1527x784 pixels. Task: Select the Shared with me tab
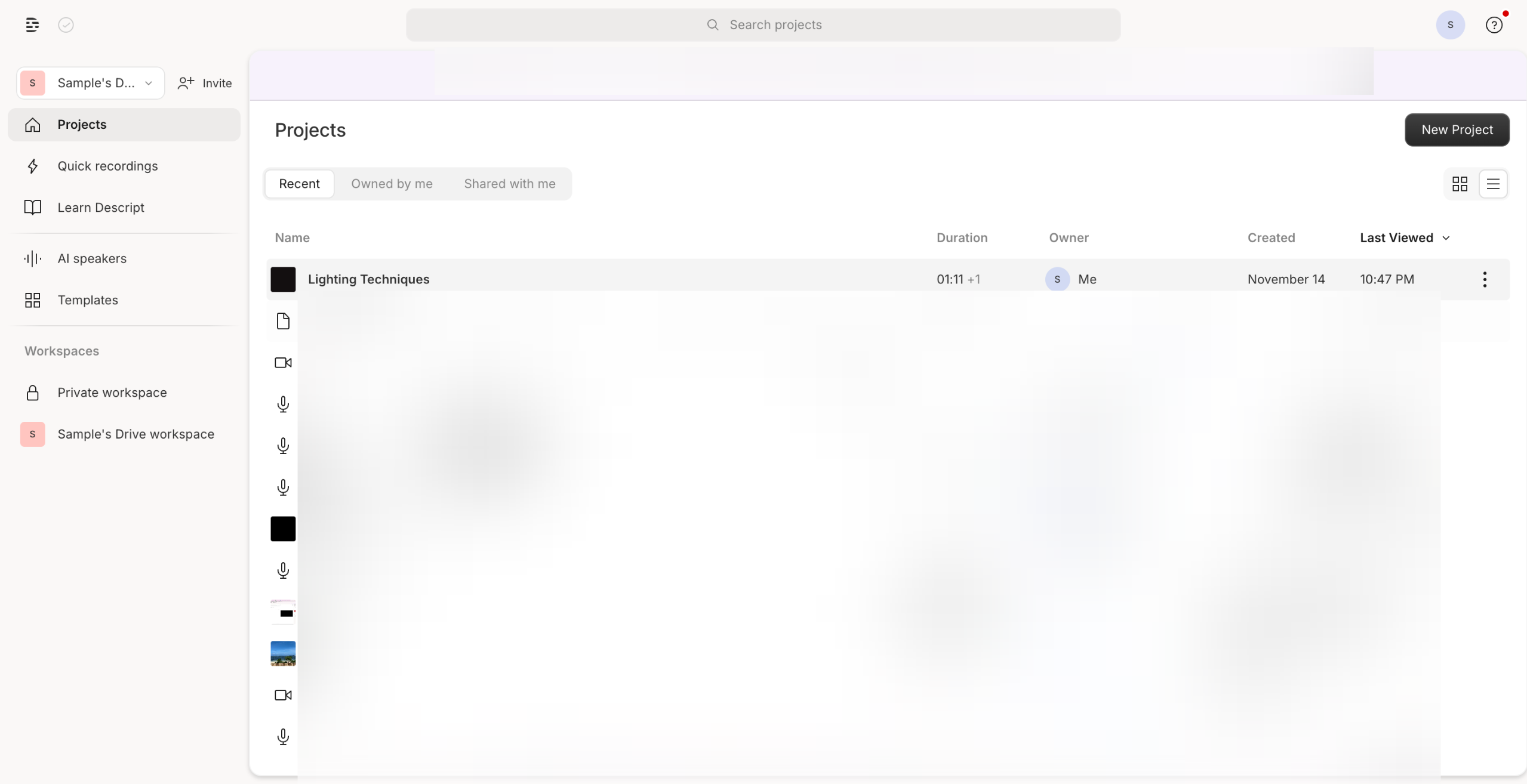point(509,184)
